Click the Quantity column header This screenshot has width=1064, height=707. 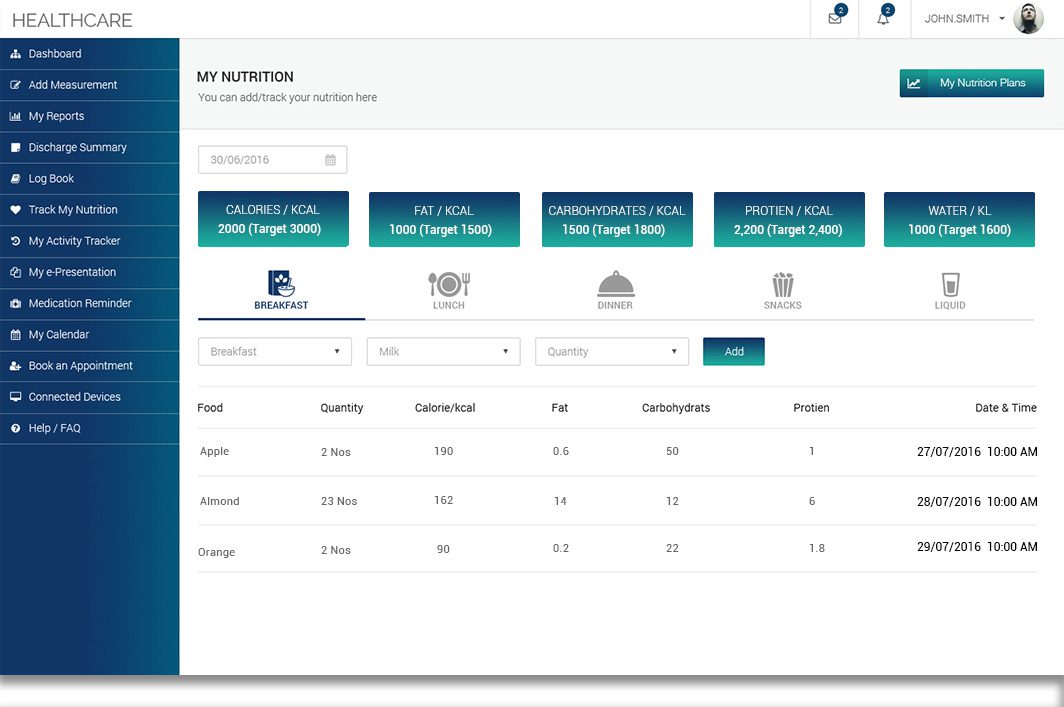coord(341,408)
